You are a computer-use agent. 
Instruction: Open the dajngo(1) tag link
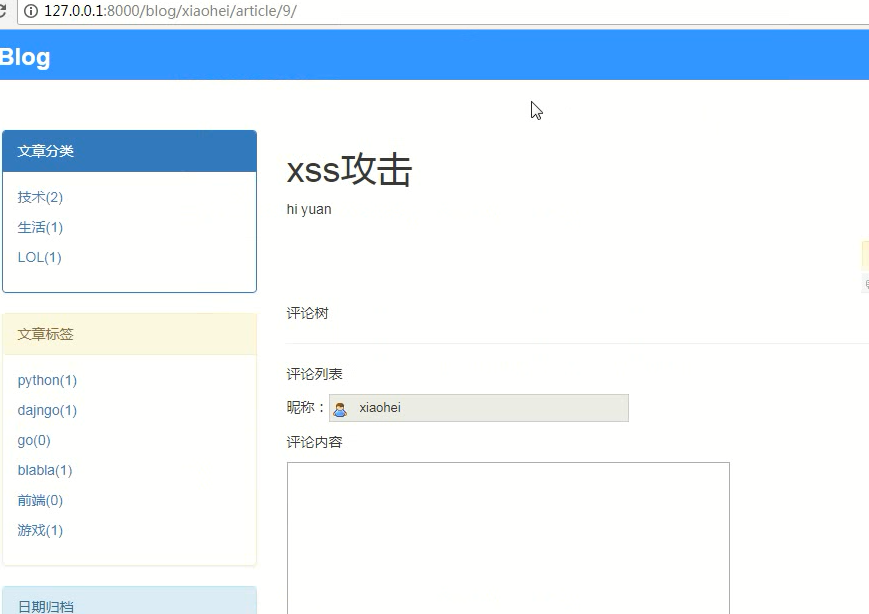click(47, 411)
